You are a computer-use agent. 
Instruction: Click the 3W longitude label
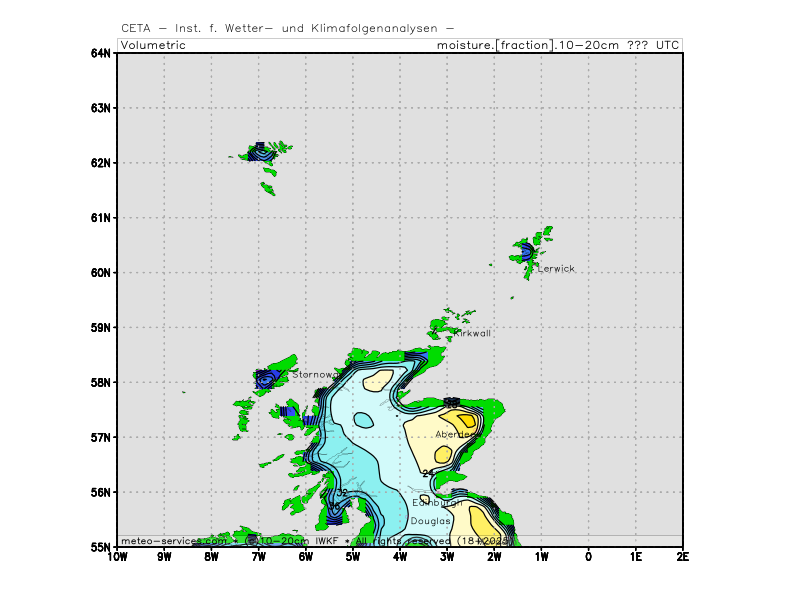point(447,557)
